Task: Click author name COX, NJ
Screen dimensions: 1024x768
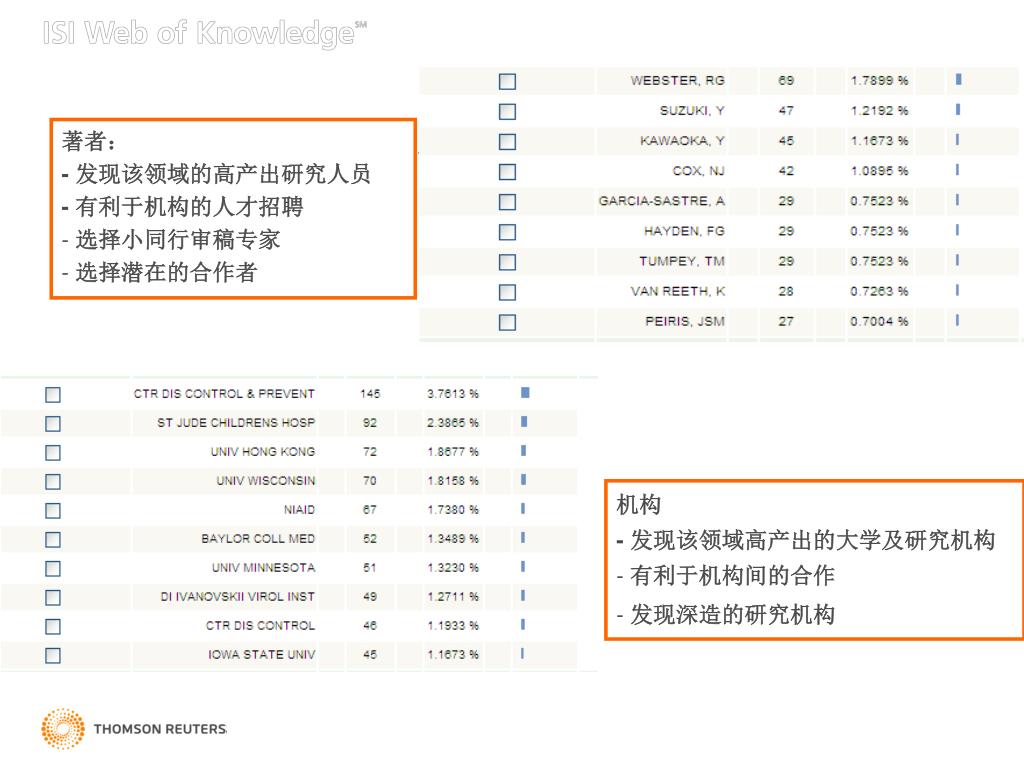Action: pos(698,170)
